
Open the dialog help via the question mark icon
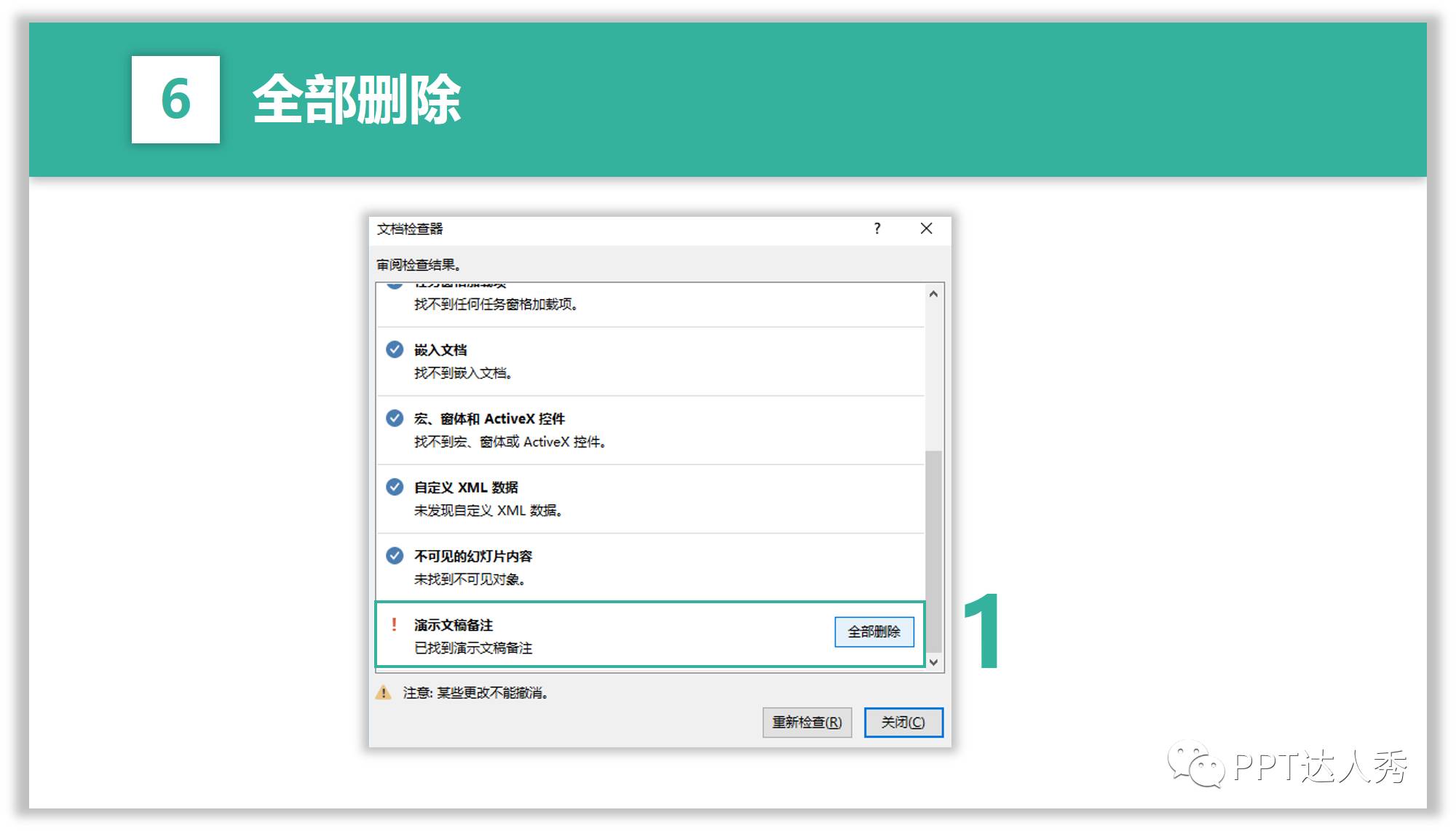[877, 228]
